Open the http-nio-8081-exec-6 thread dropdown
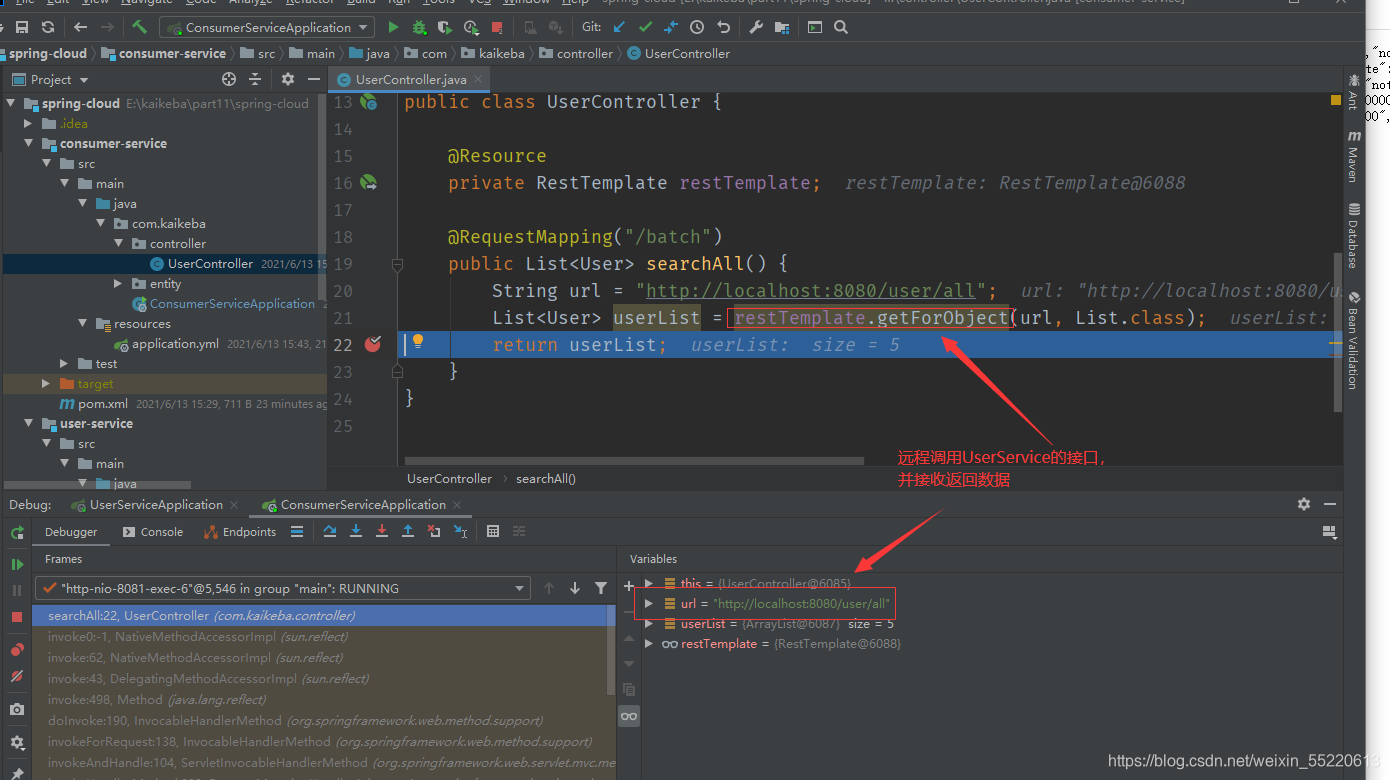The height and width of the screenshot is (780, 1390). 282,588
